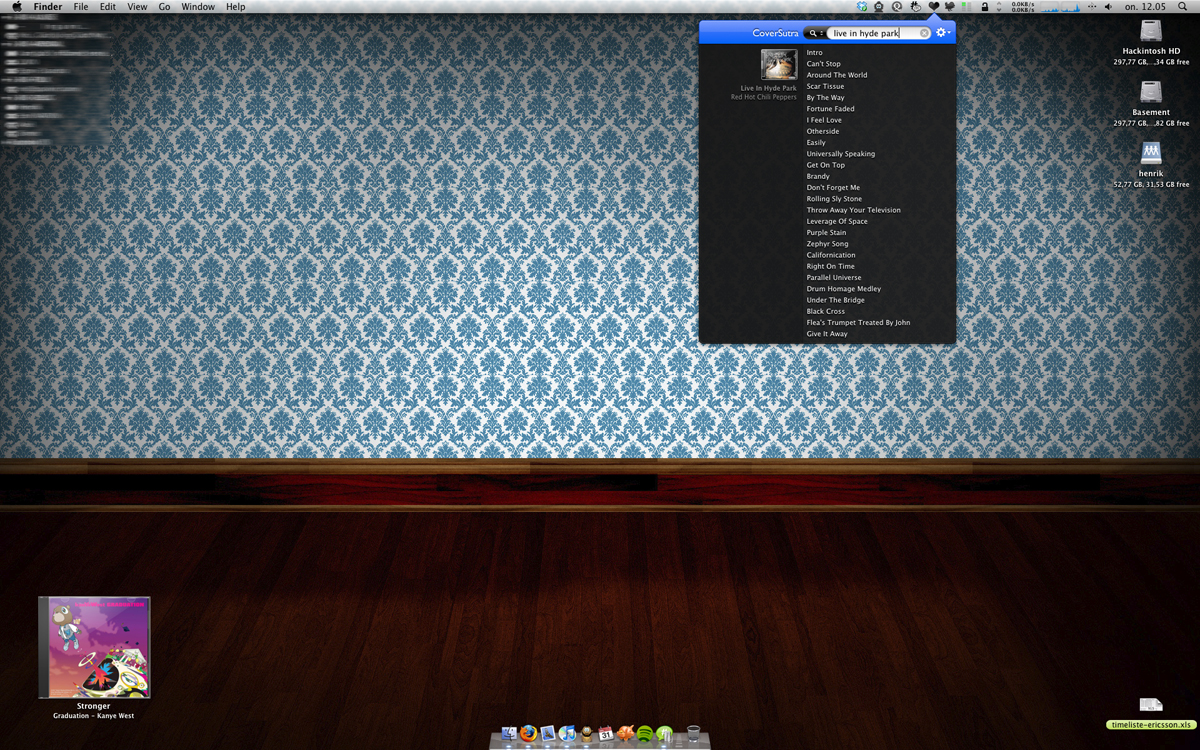Click the padlock icon in menu bar
The height and width of the screenshot is (750, 1200).
(985, 6)
